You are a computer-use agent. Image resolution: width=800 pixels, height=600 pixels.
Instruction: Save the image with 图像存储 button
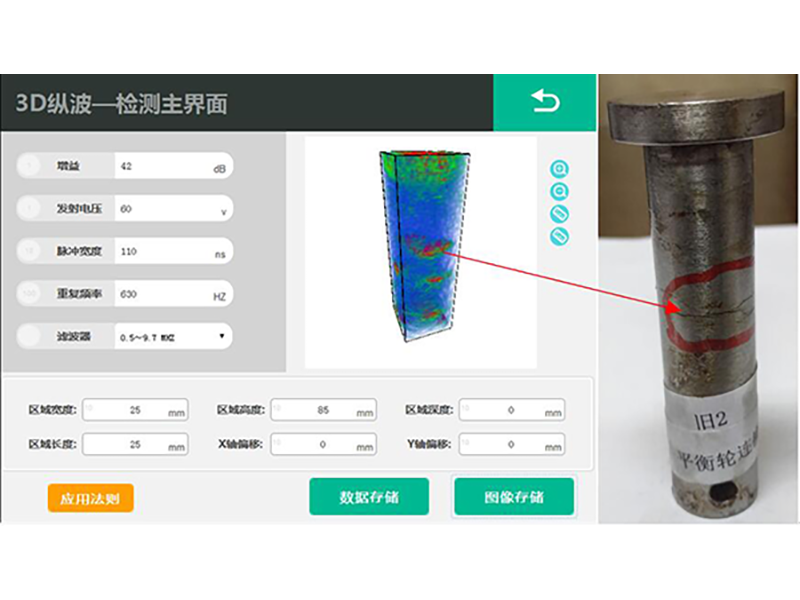[514, 497]
